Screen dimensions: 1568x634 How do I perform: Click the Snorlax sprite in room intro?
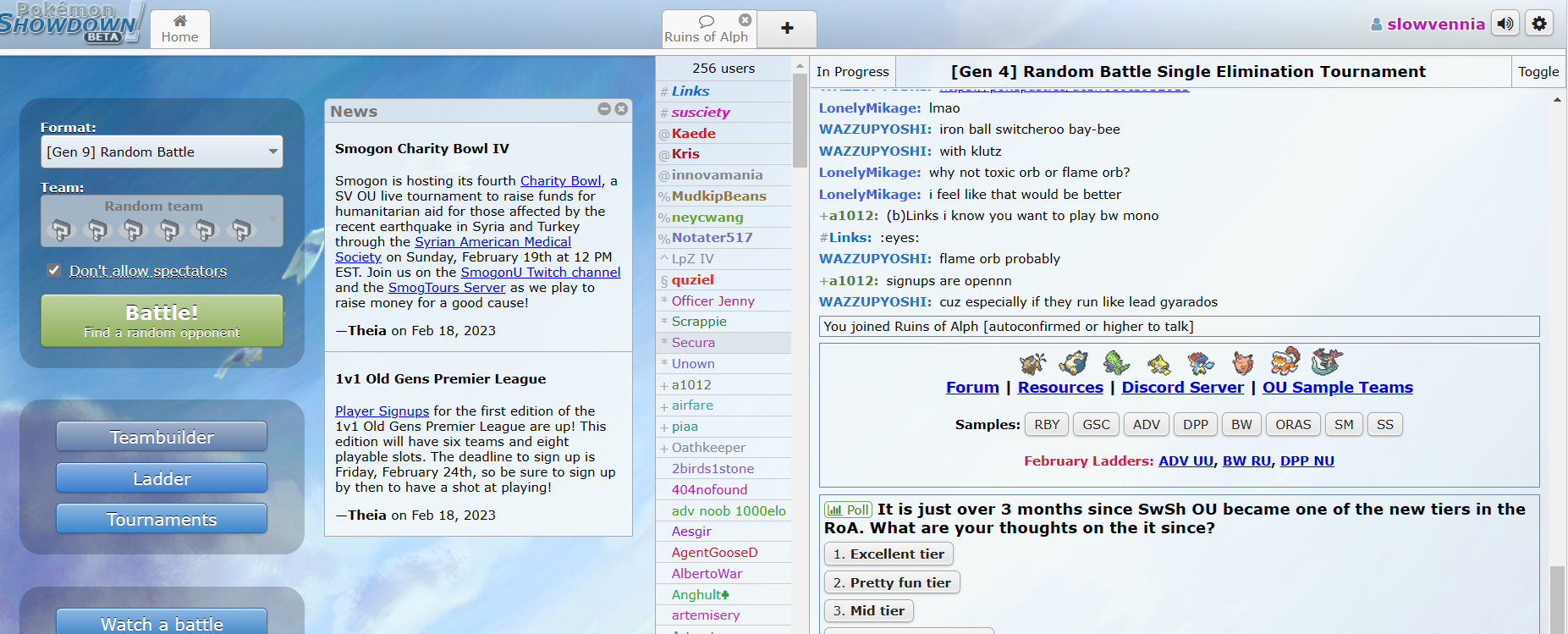point(1074,362)
